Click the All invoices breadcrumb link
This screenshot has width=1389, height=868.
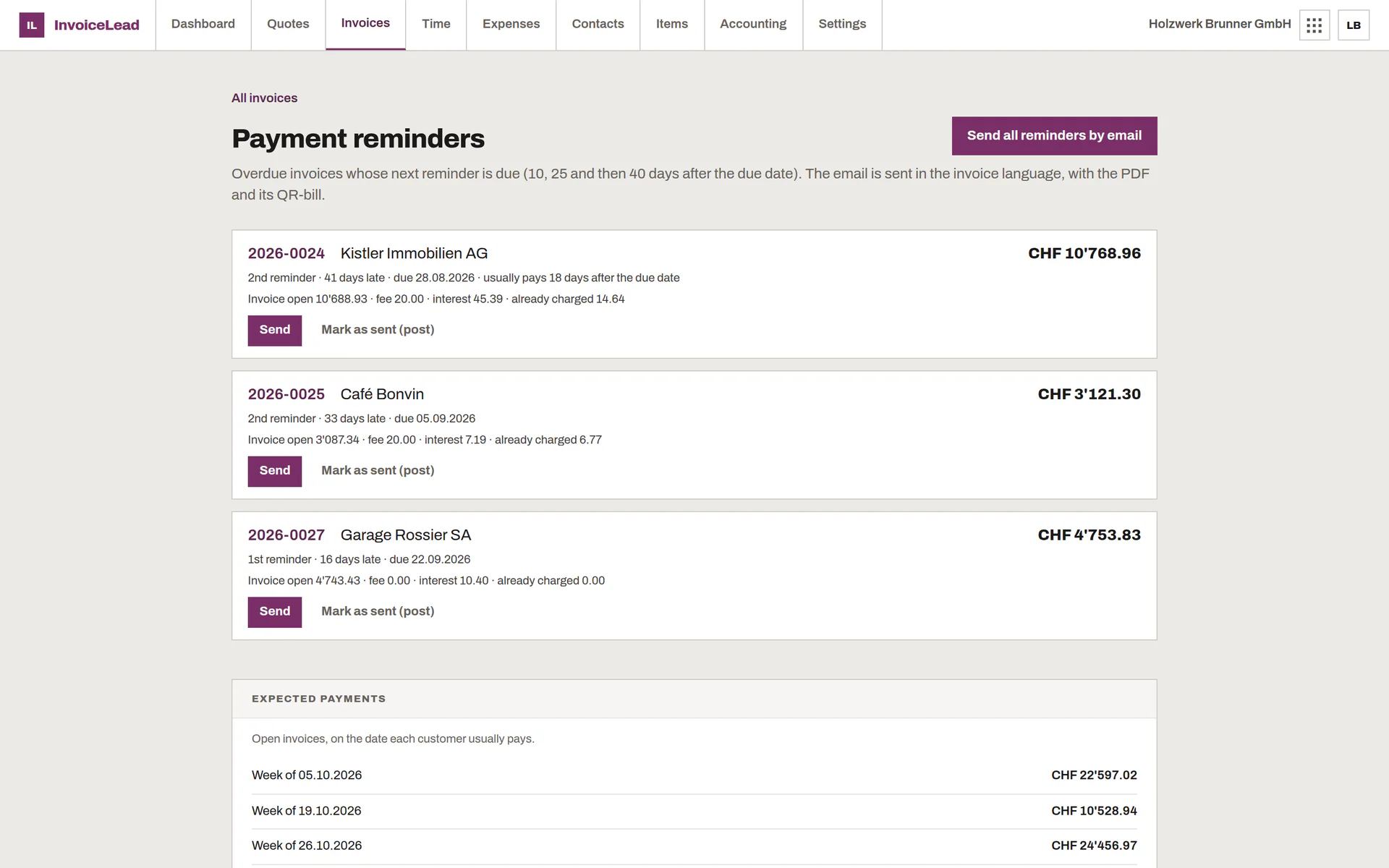[x=264, y=98]
